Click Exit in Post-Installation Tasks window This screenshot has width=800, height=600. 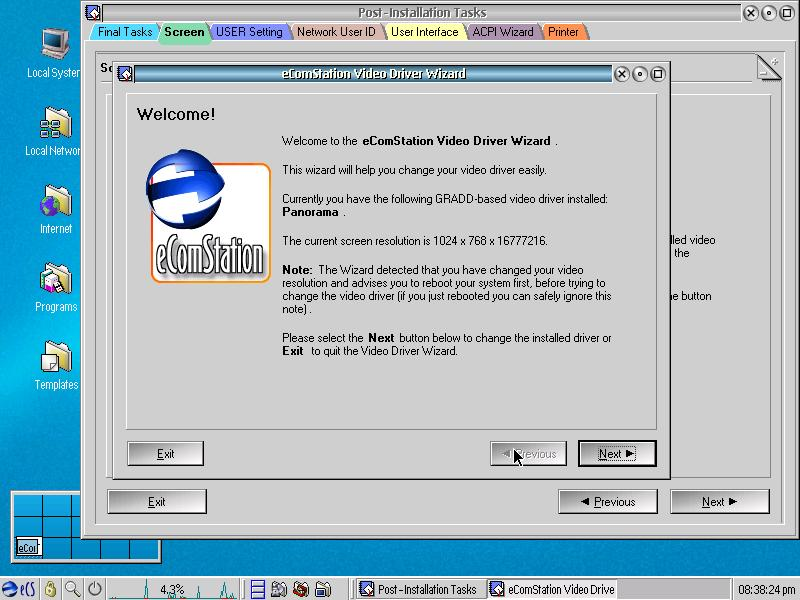157,502
